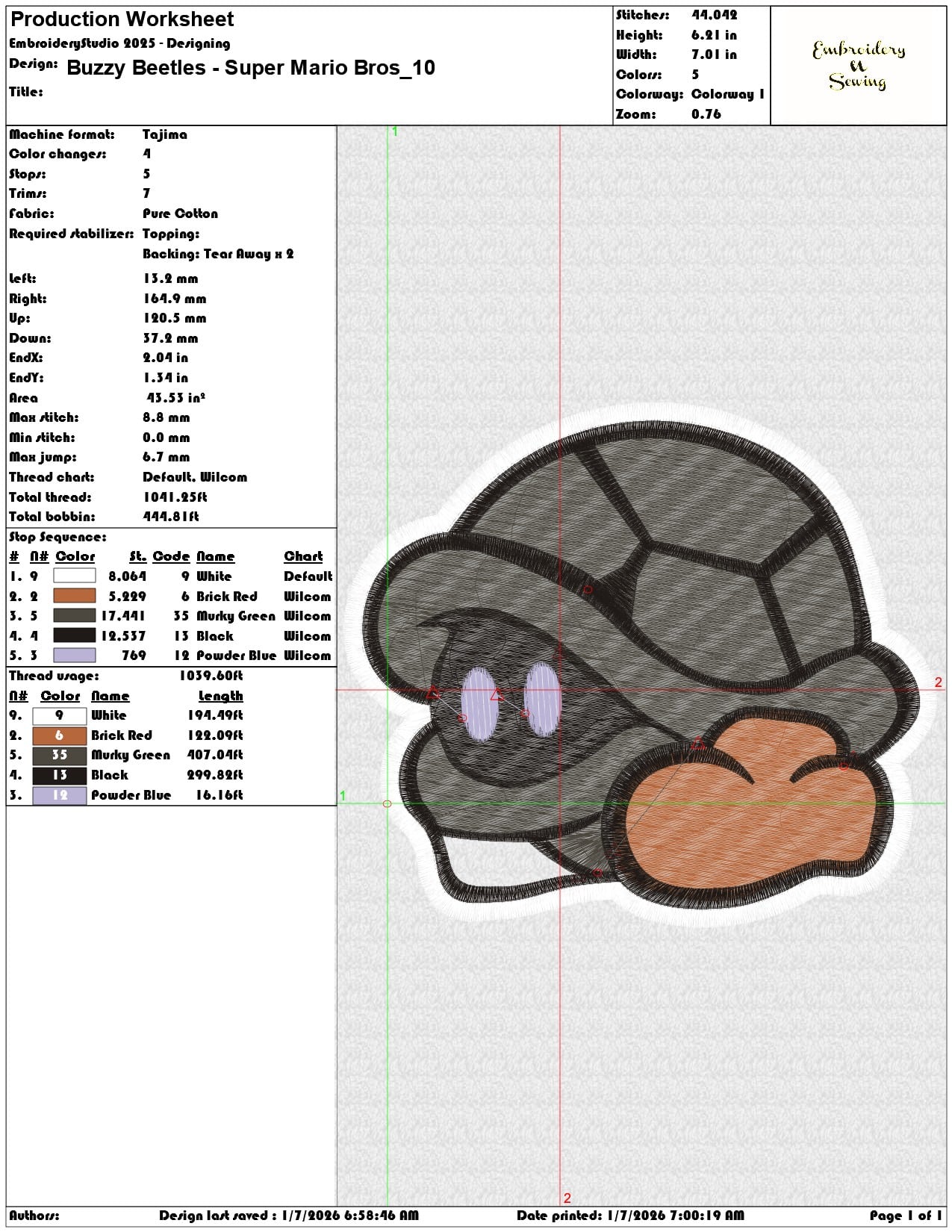
Task: Click the Left value 13.2 mm
Action: 170,279
